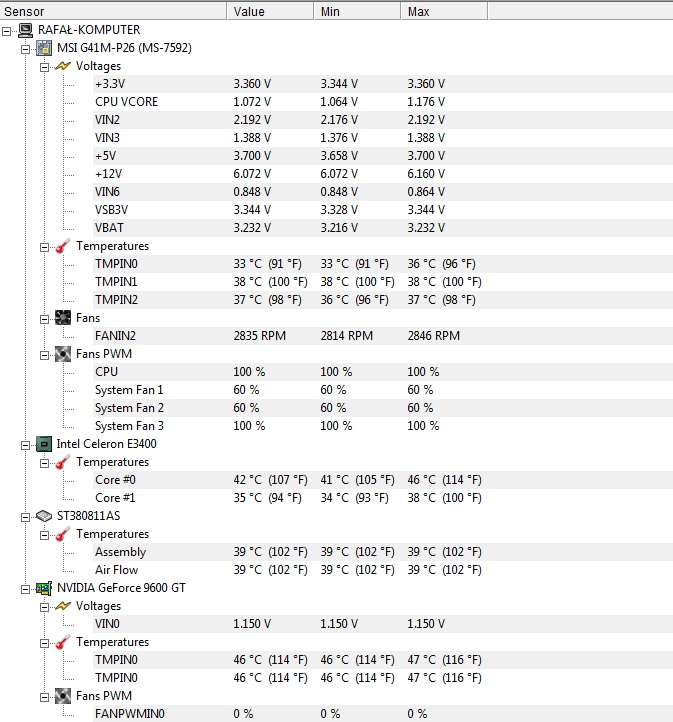Collapse the motherboard Temperatures group
This screenshot has height=722, width=673.
point(44,247)
